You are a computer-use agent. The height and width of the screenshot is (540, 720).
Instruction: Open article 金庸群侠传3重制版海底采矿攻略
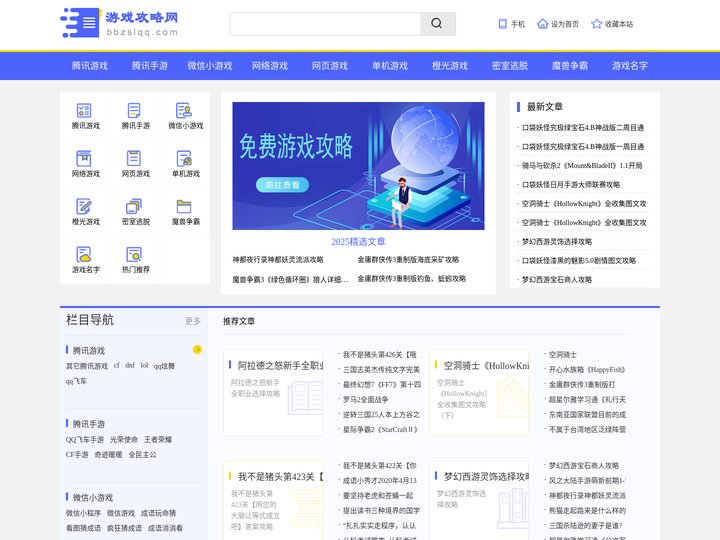click(408, 260)
